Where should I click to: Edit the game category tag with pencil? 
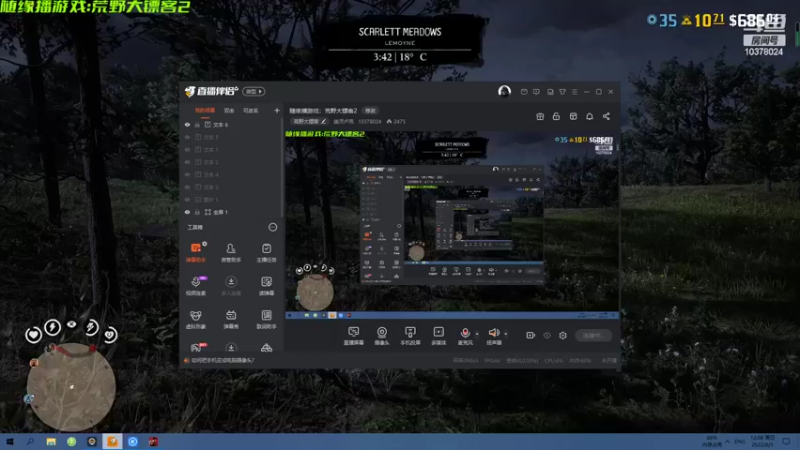click(309, 121)
